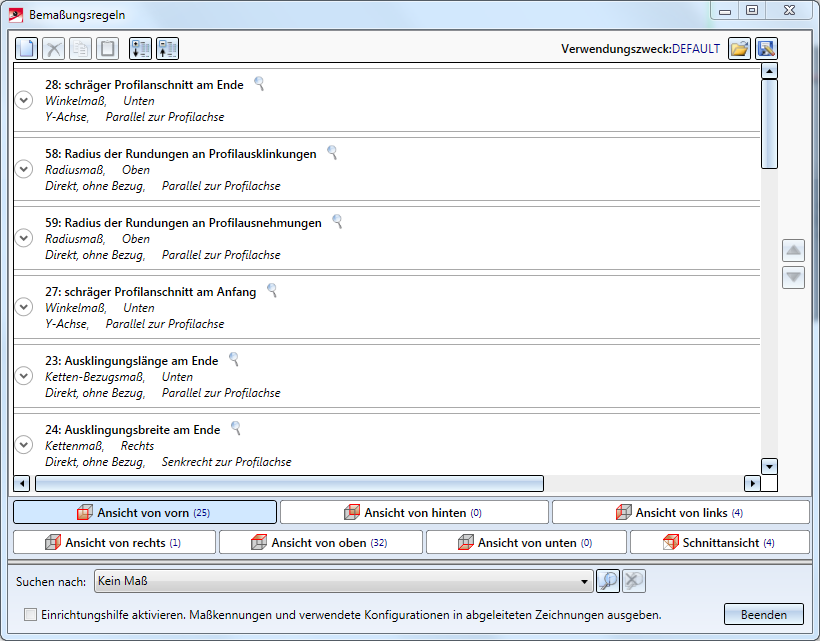Click the Beenden button
Screen dimensions: 820x641
764,614
